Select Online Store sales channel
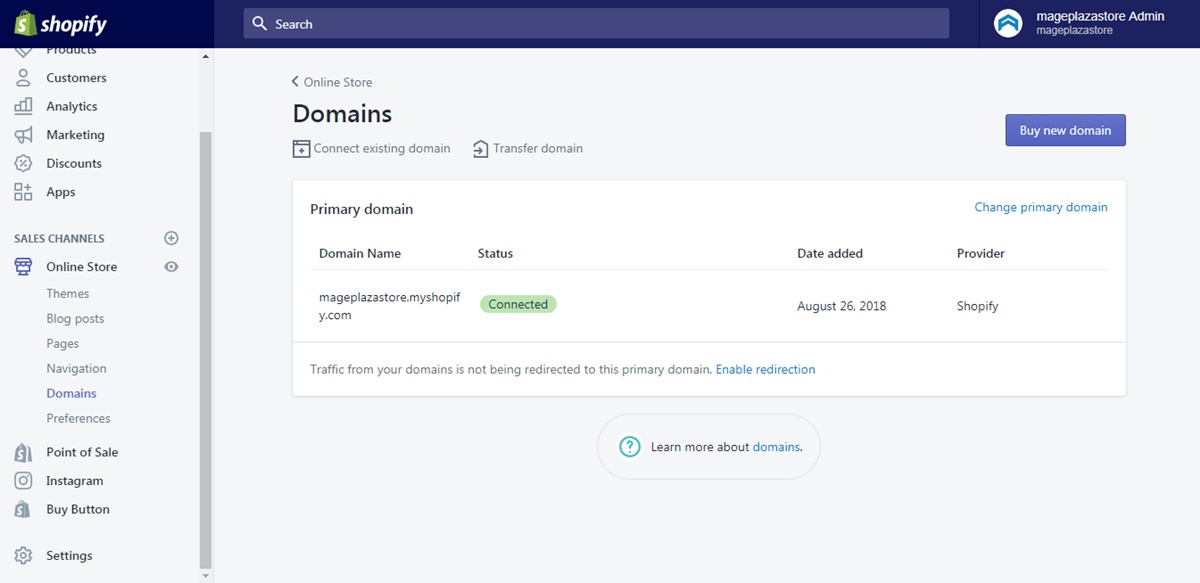Image resolution: width=1200 pixels, height=583 pixels. (x=81, y=267)
